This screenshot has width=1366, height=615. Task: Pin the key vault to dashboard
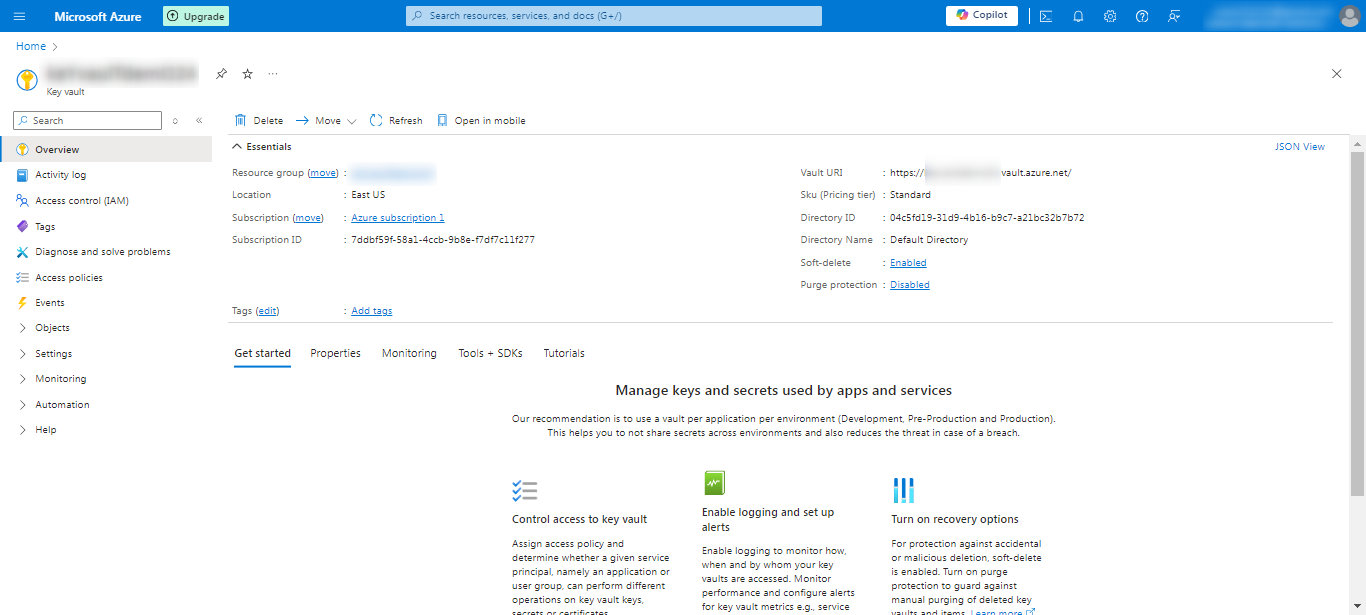click(222, 74)
